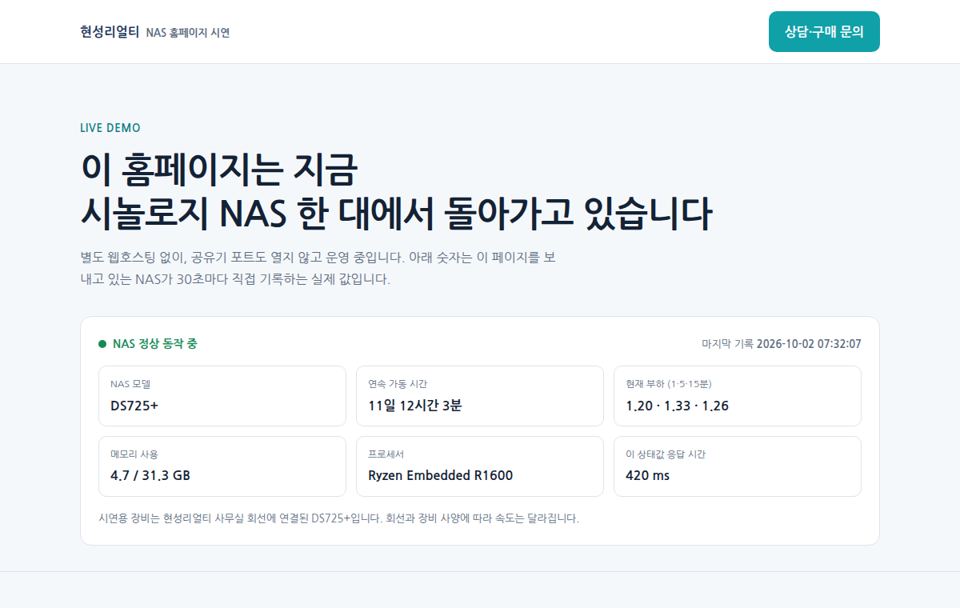Click the footnote about 시연용 장비

point(339,519)
